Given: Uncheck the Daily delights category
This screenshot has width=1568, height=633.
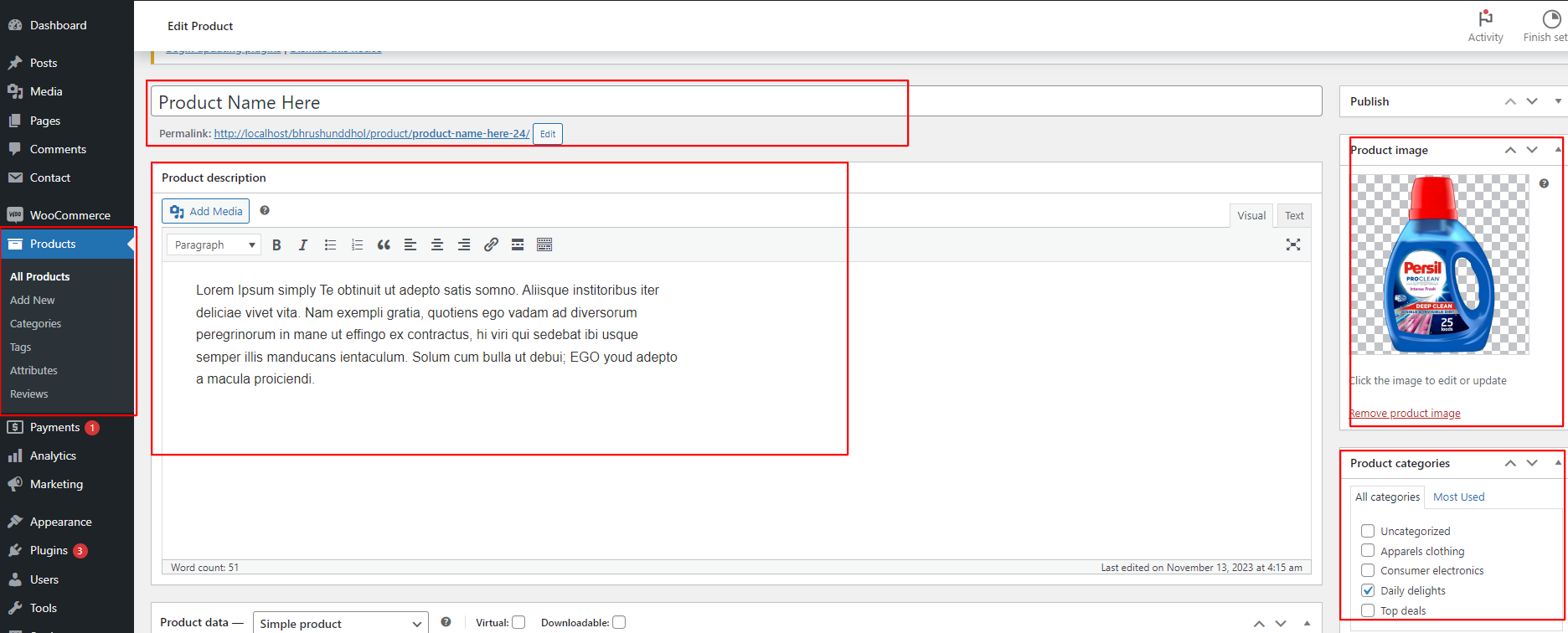Looking at the screenshot, I should (1368, 590).
